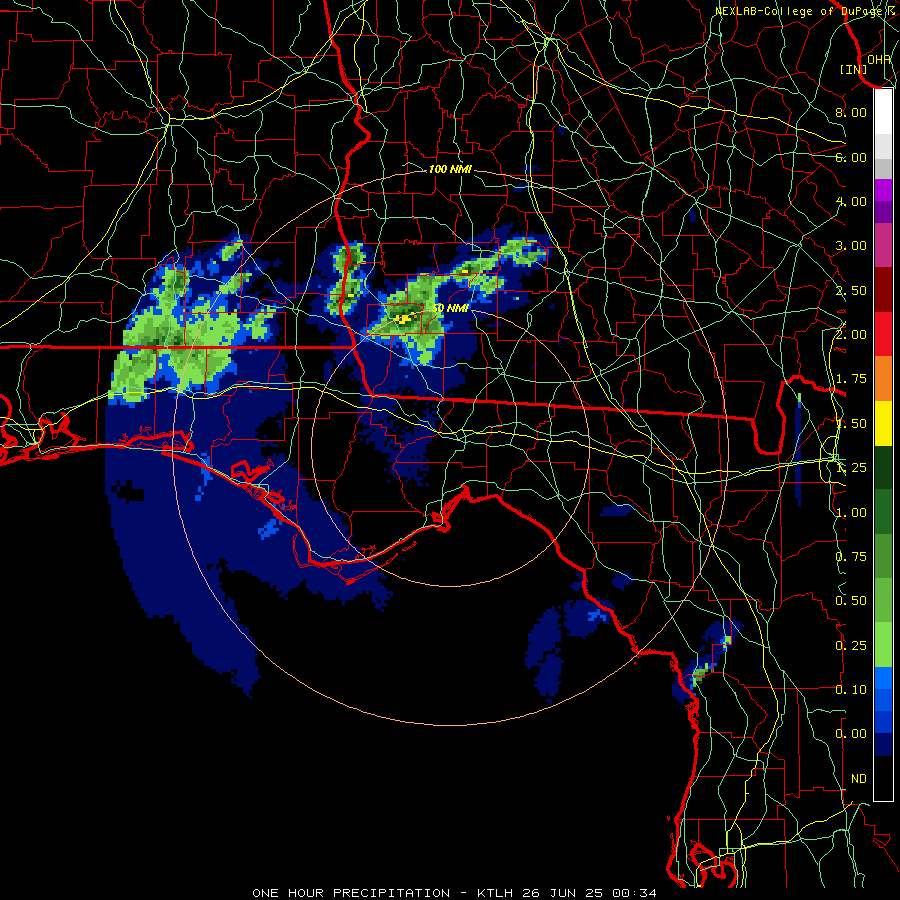
Task: Click the 1.75 legend value
Action: [x=851, y=379]
